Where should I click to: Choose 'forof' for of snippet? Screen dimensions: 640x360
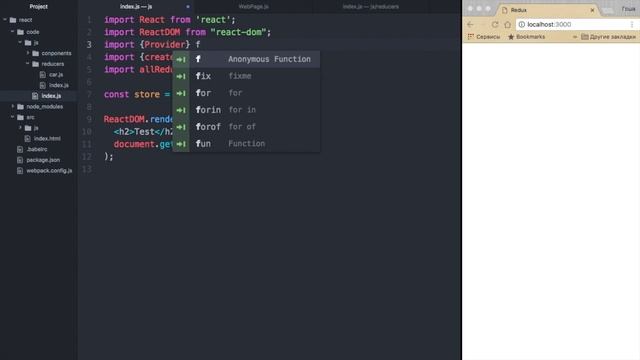246,127
